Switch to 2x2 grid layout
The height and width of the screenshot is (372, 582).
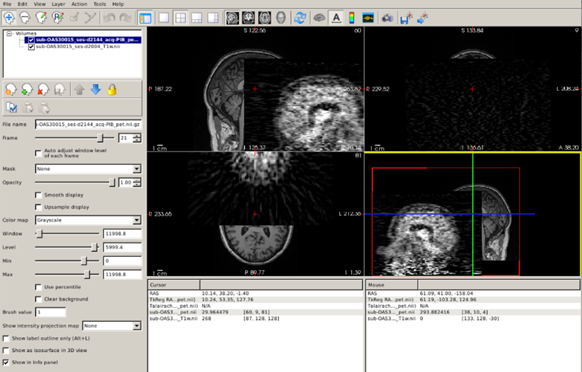180,17
